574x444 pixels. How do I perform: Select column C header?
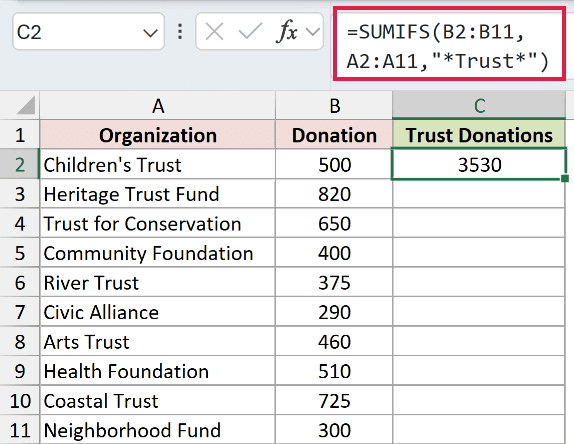coord(479,106)
